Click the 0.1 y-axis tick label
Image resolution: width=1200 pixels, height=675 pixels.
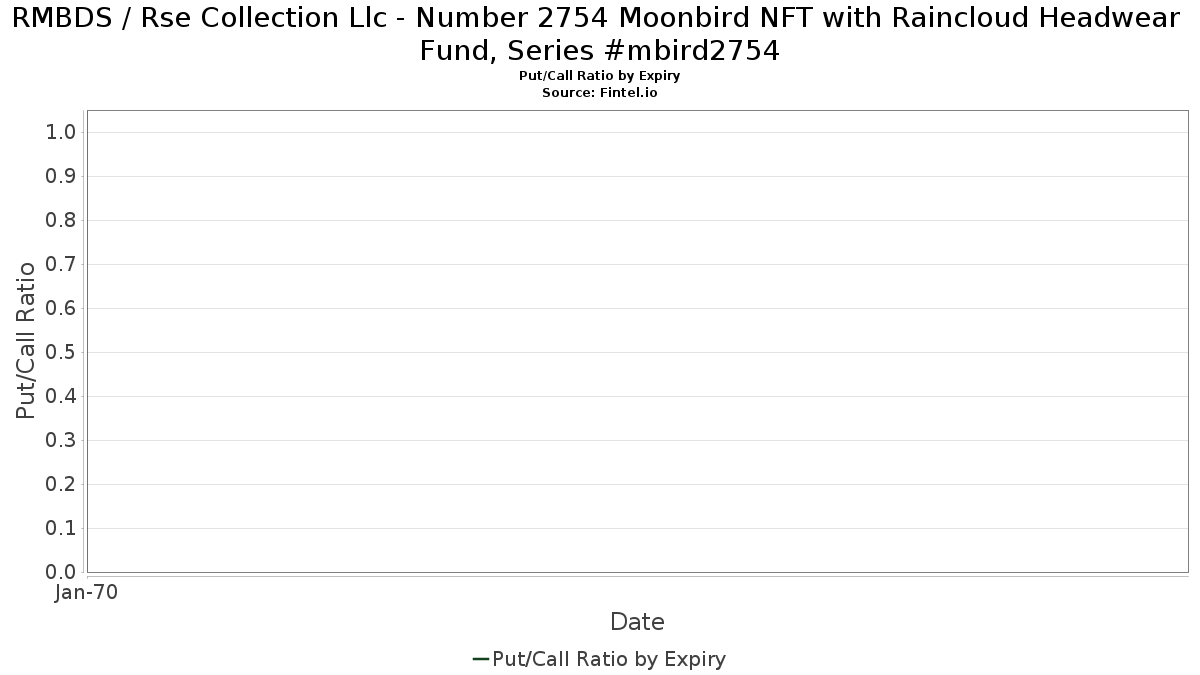(x=61, y=528)
